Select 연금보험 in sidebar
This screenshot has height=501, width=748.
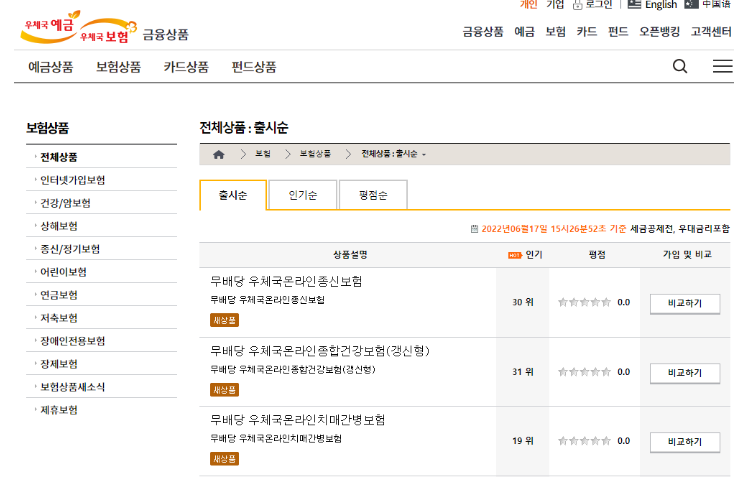pyautogui.click(x=59, y=295)
